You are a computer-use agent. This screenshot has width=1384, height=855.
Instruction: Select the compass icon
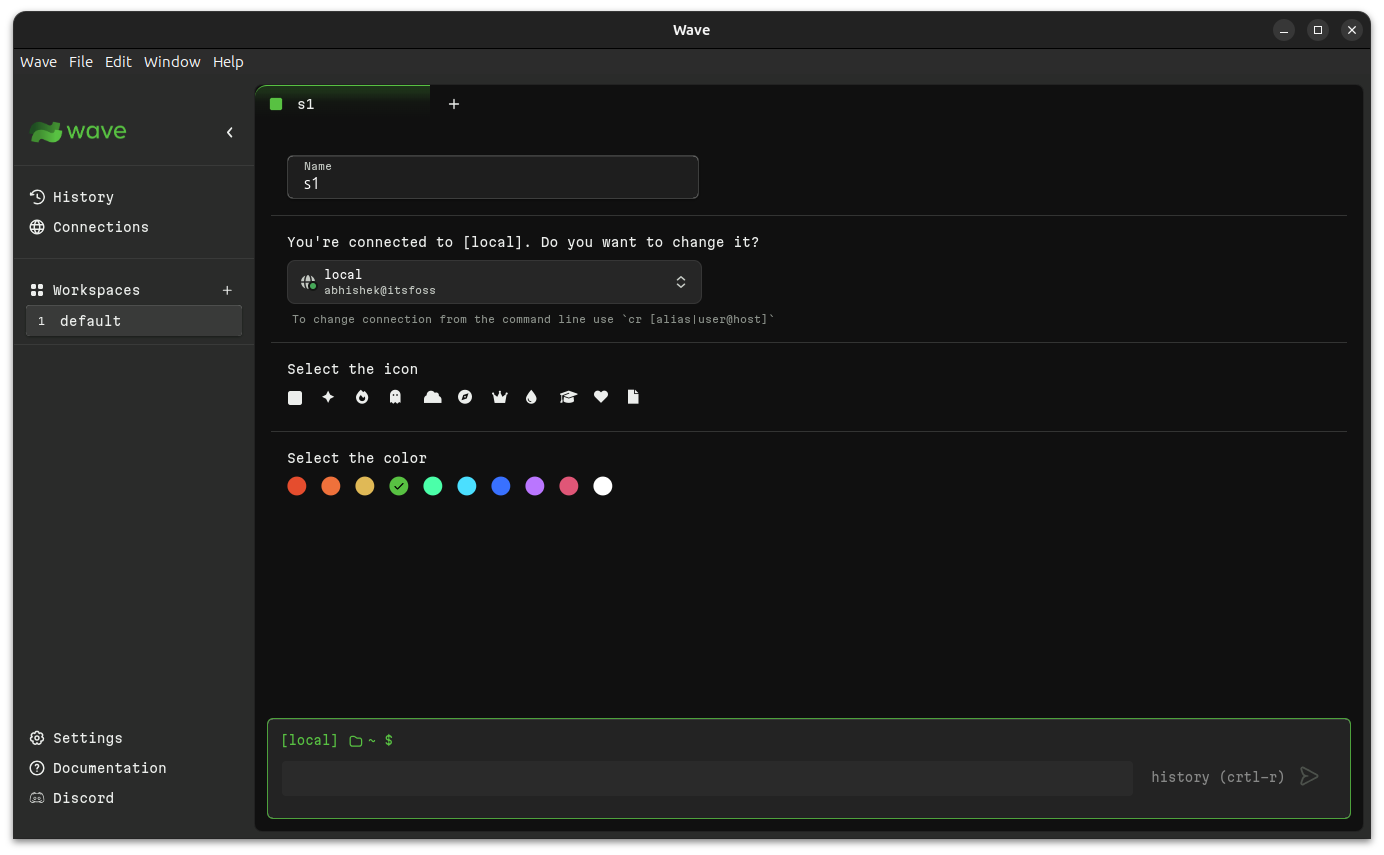465,397
